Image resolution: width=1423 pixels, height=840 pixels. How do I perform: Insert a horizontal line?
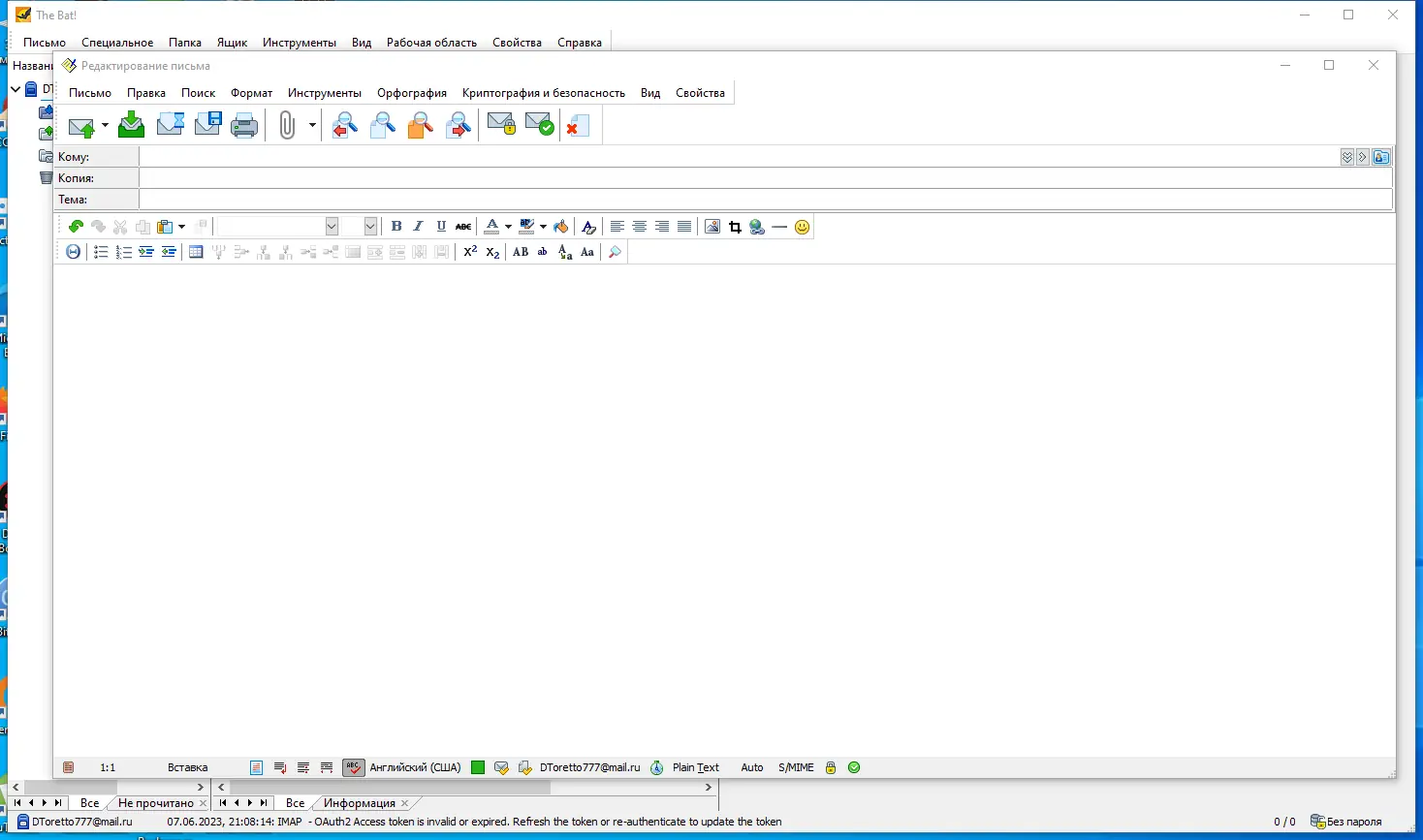779,227
